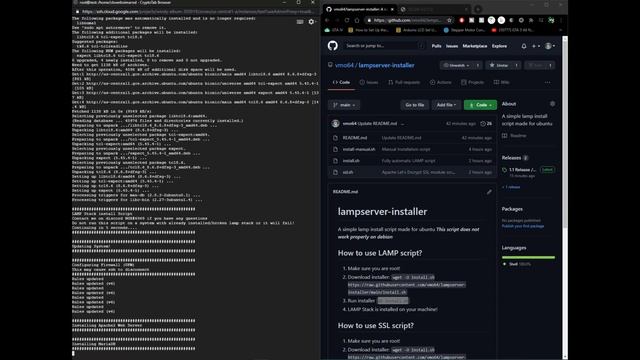Image resolution: width=640 pixels, height=360 pixels.
Task: Expand the main branch selector
Action: (344, 105)
